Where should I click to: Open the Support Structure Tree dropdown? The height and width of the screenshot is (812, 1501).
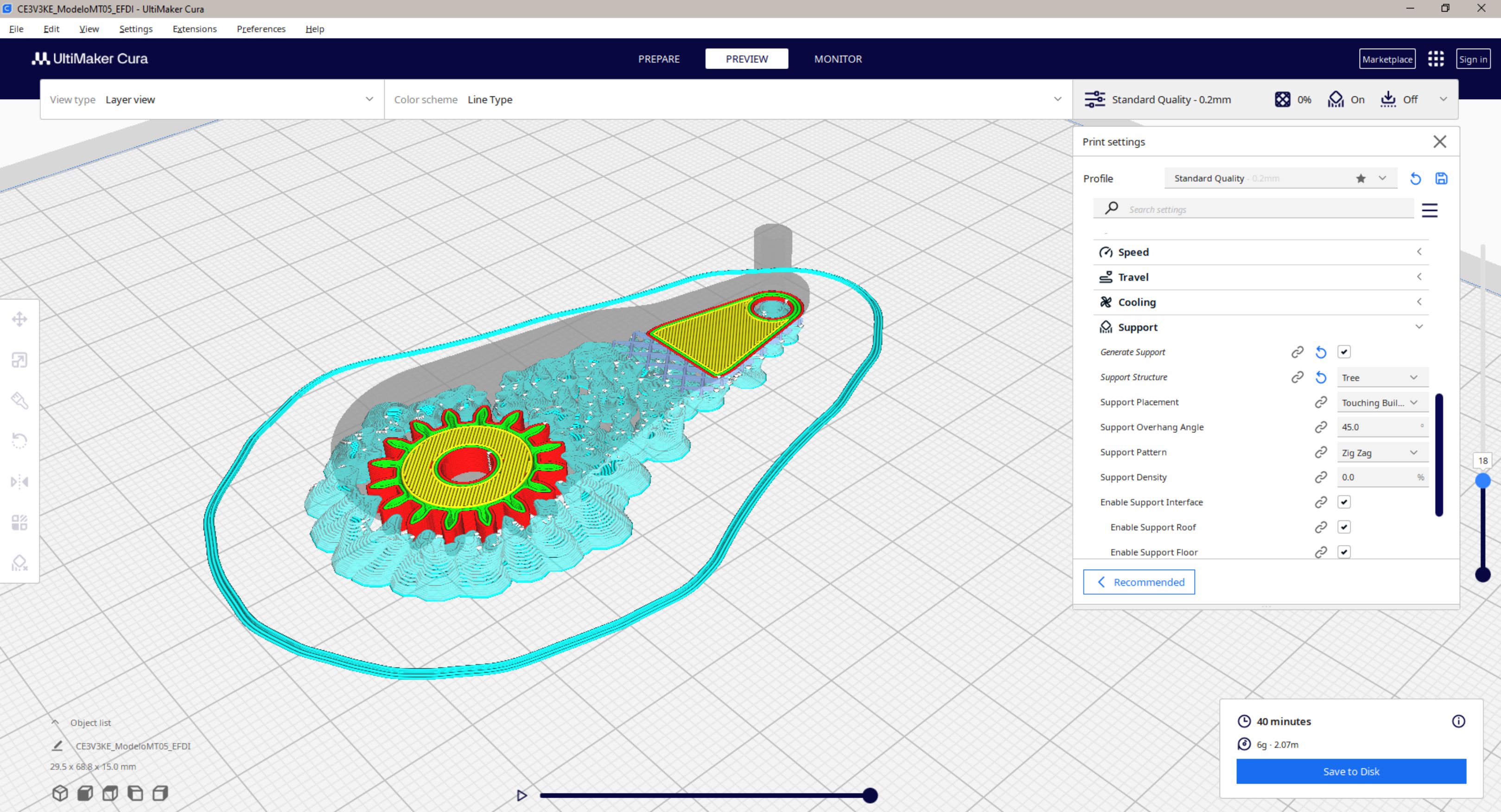[1381, 377]
